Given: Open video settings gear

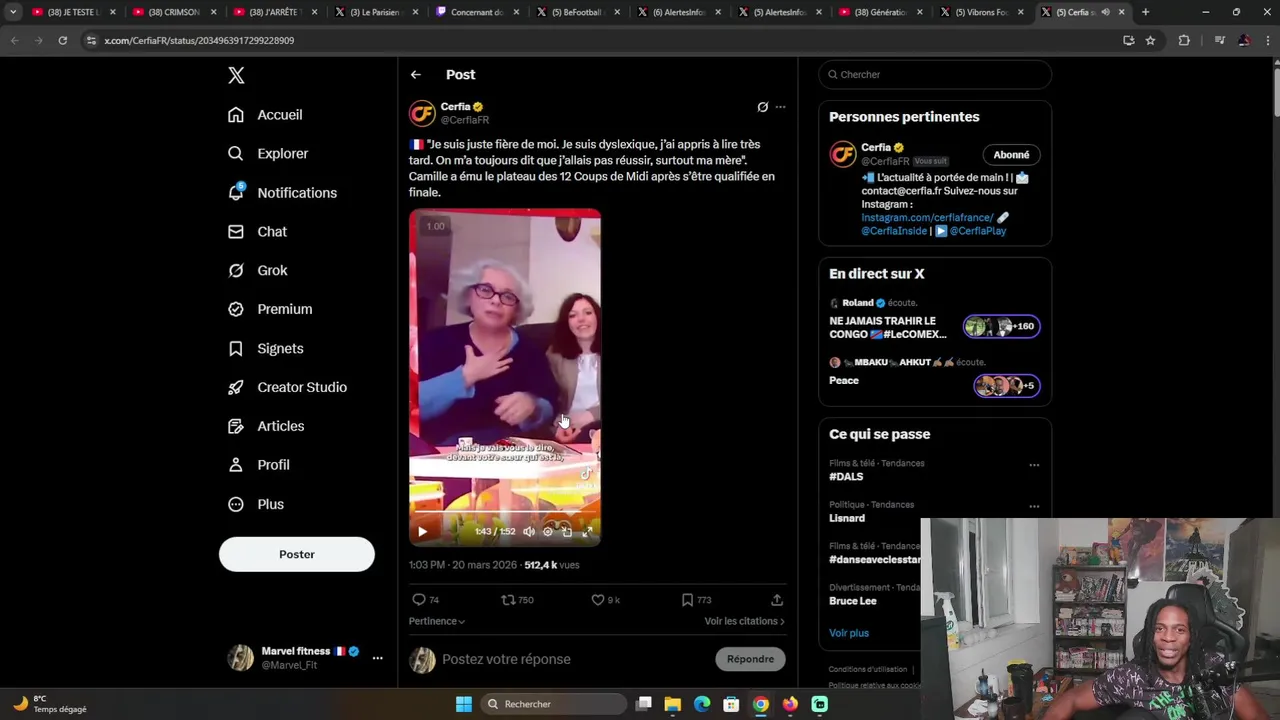Looking at the screenshot, I should point(548,532).
